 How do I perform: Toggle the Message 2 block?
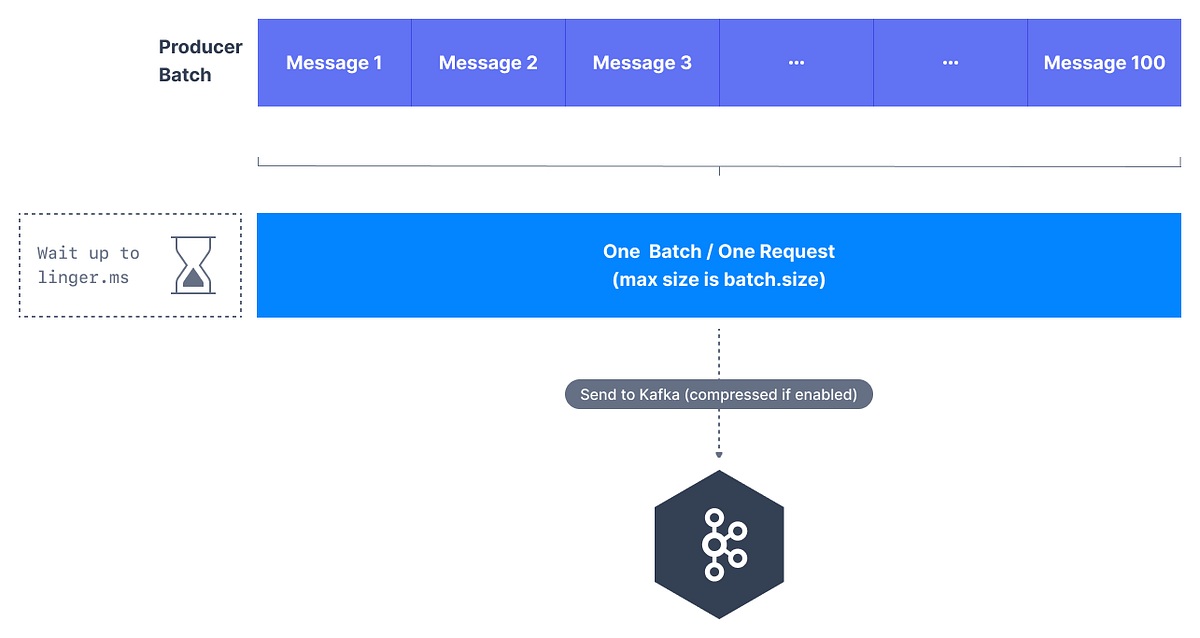(488, 62)
